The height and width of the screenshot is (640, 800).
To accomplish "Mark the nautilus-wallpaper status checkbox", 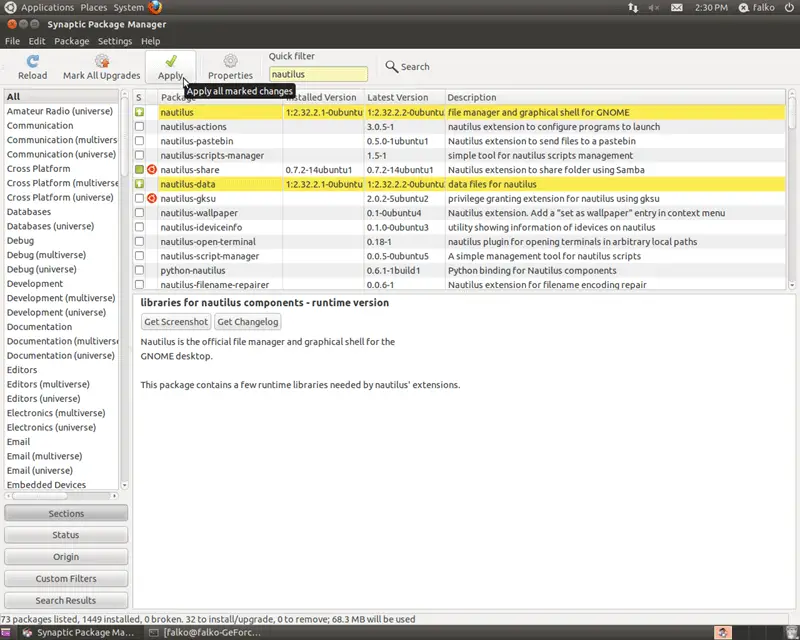I will click(x=139, y=213).
